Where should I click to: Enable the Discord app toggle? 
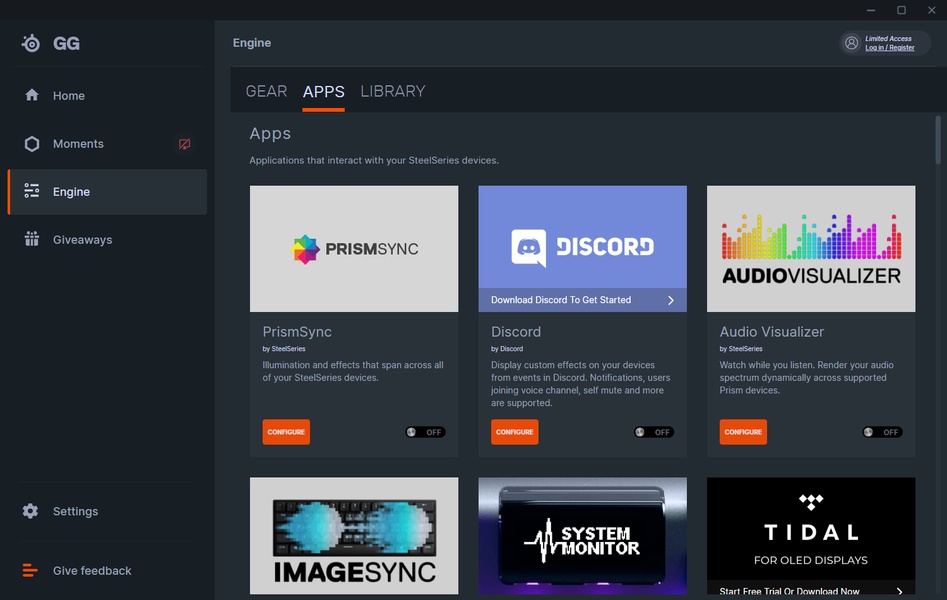coord(654,432)
